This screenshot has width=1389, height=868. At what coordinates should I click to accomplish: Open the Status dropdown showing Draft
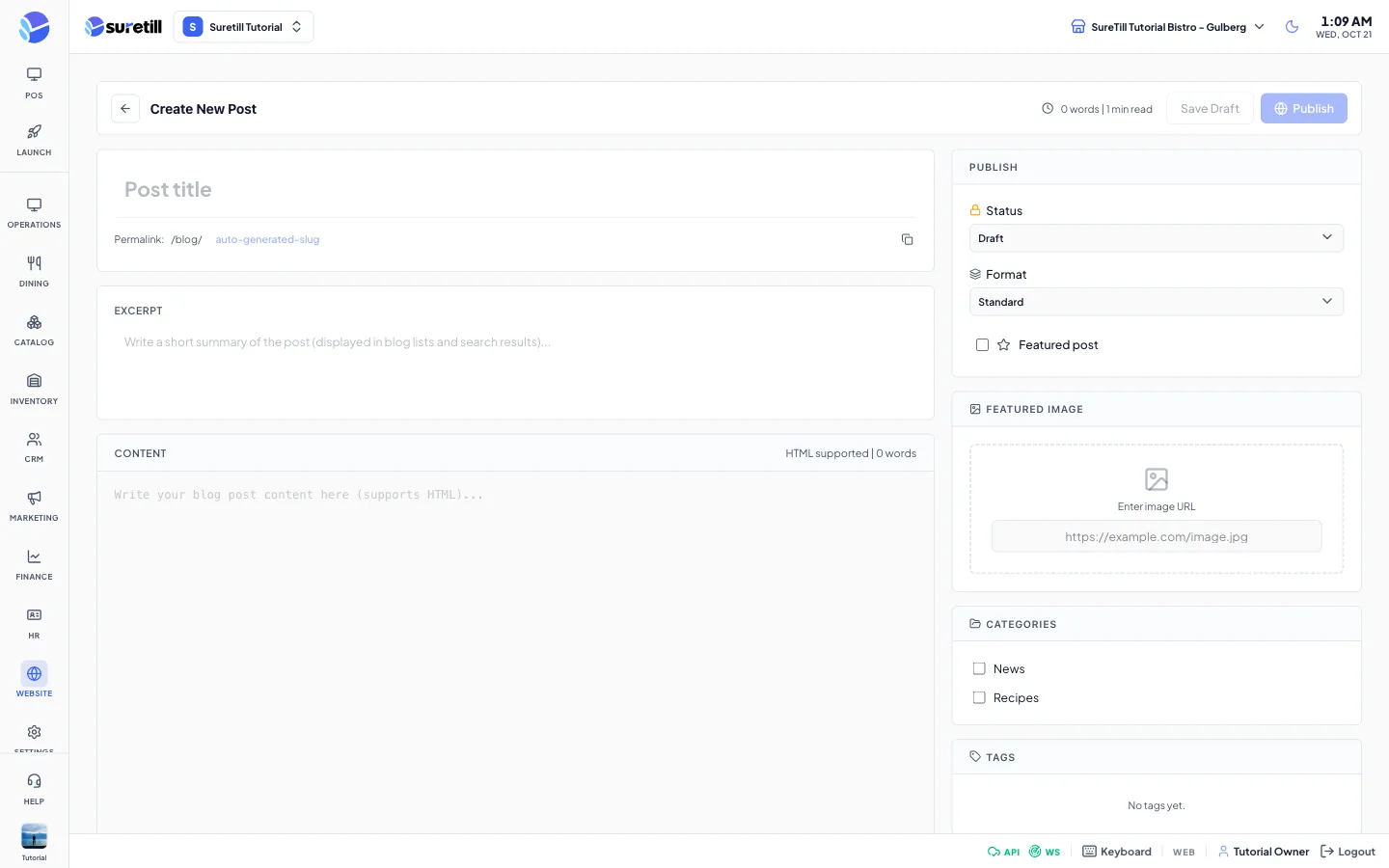(x=1156, y=238)
